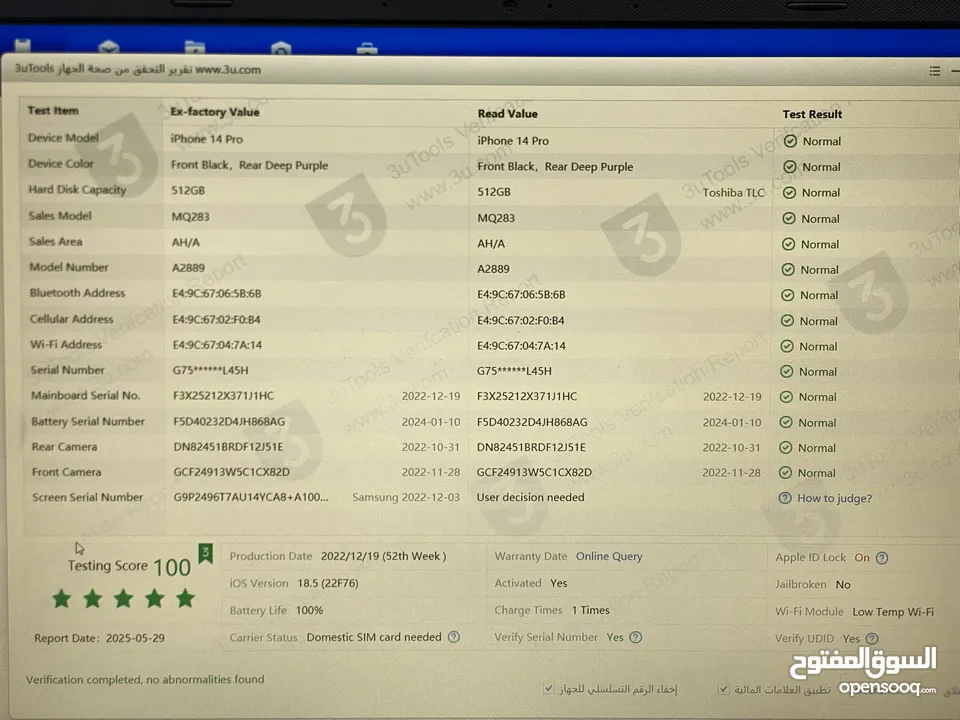960x720 pixels.
Task: Select the 'Cellular Address' row label
Action: [72, 318]
